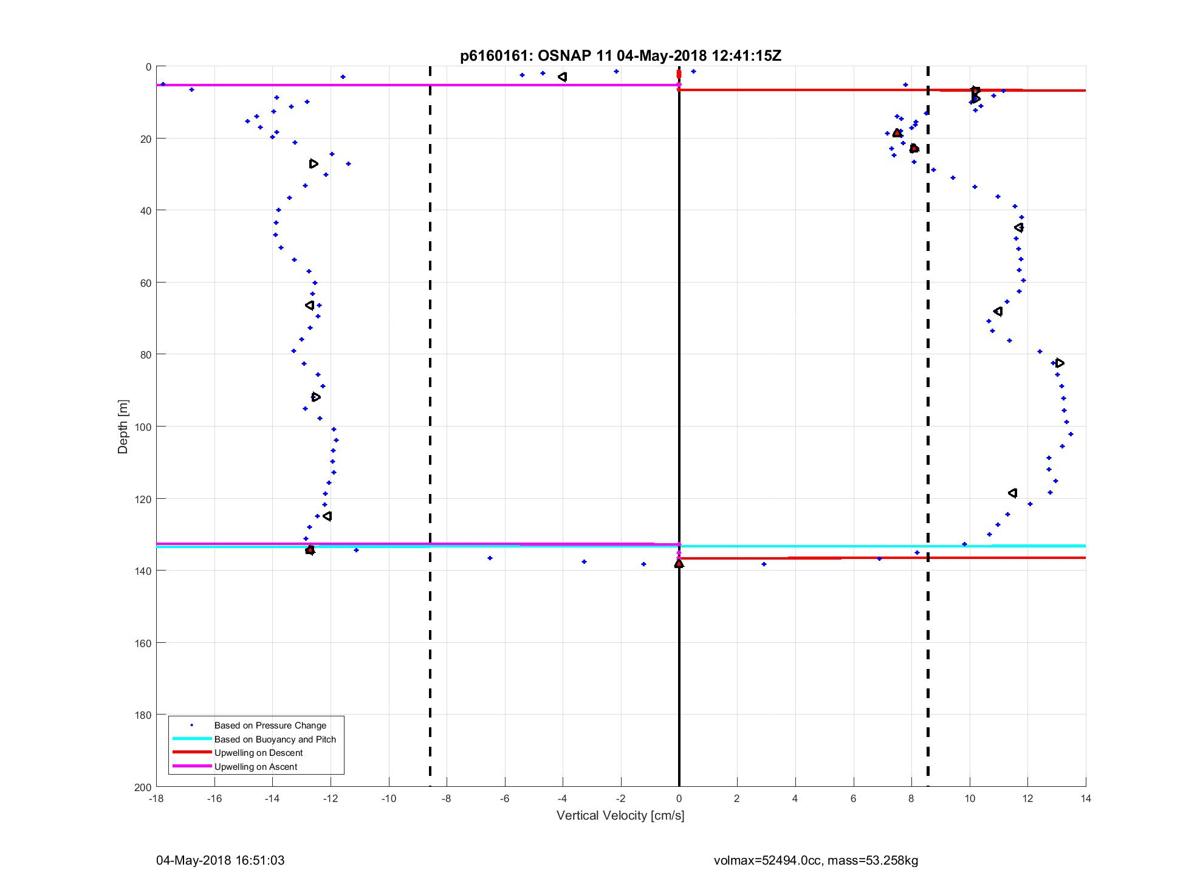The image size is (1200, 885).
Task: Click the x-axis tick label 14
Action: pyautogui.click(x=1085, y=799)
